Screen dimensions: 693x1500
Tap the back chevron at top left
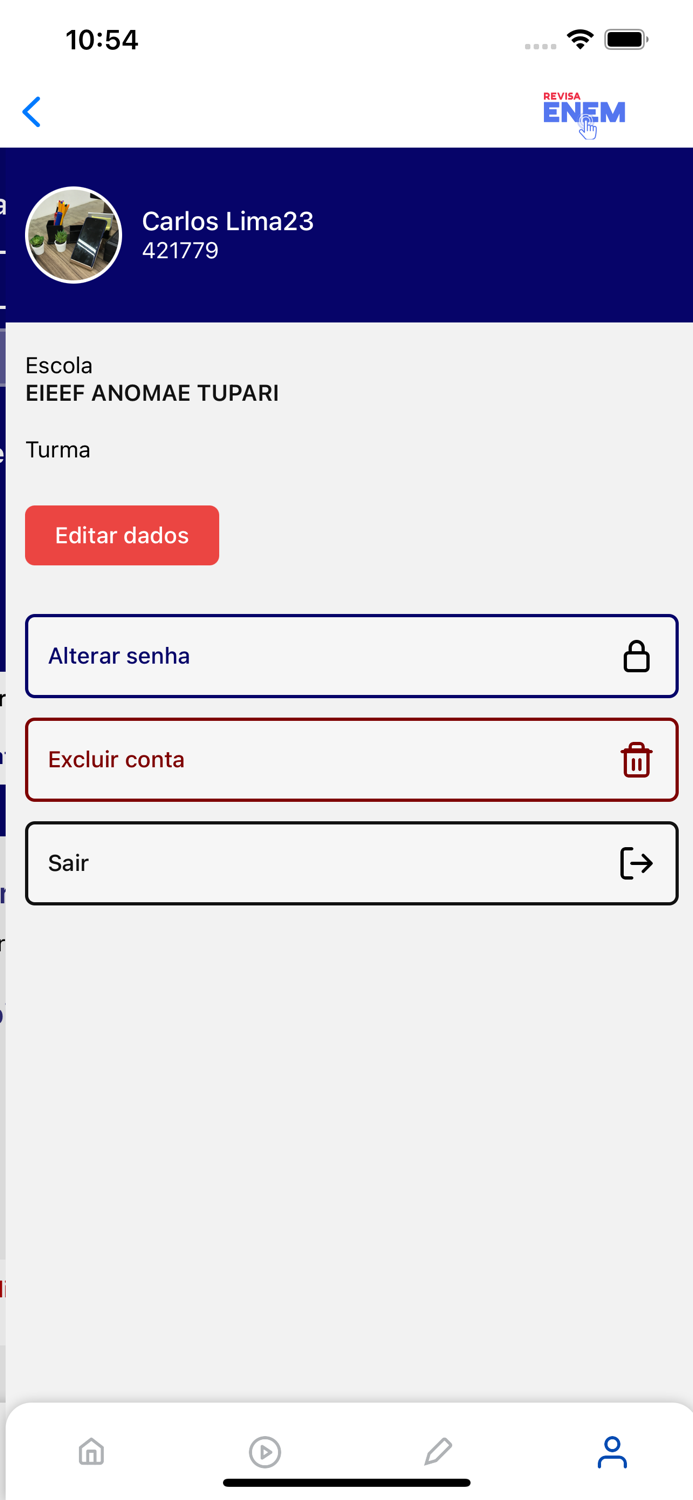tap(31, 112)
